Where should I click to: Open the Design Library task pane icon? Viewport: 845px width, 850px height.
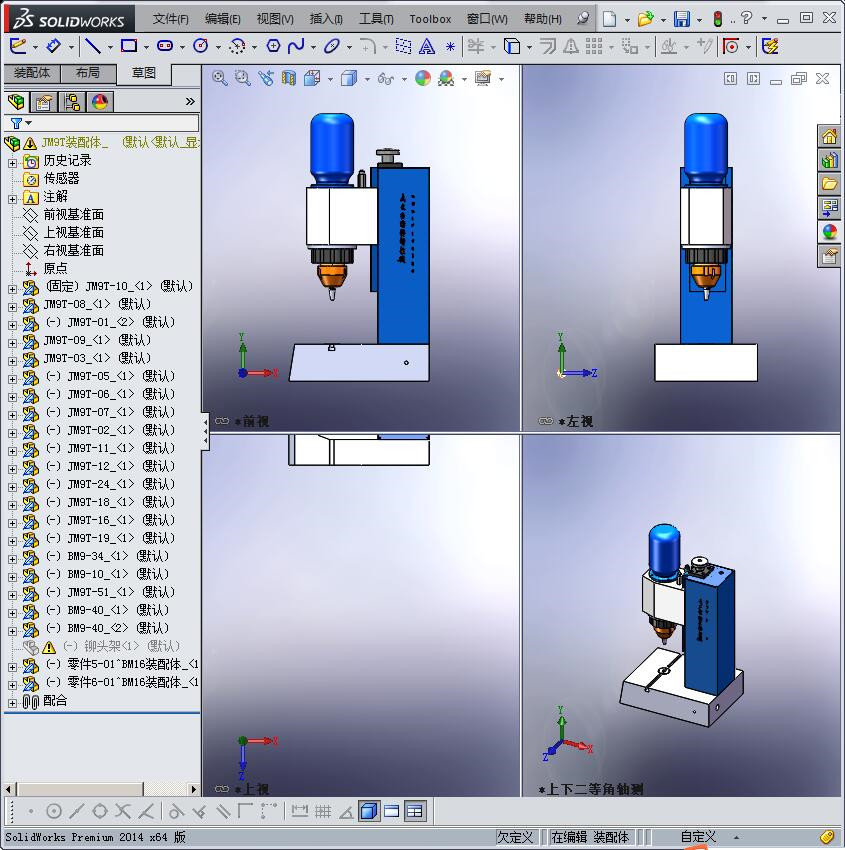pyautogui.click(x=829, y=160)
